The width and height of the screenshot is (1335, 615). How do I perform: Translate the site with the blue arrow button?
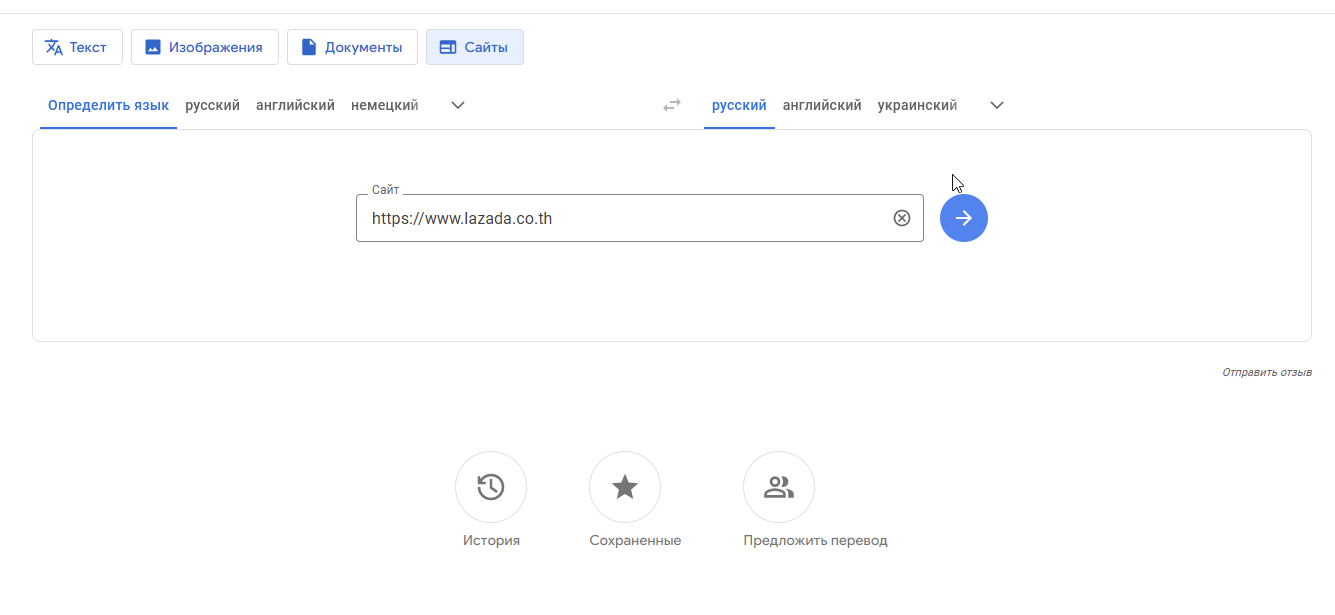964,218
